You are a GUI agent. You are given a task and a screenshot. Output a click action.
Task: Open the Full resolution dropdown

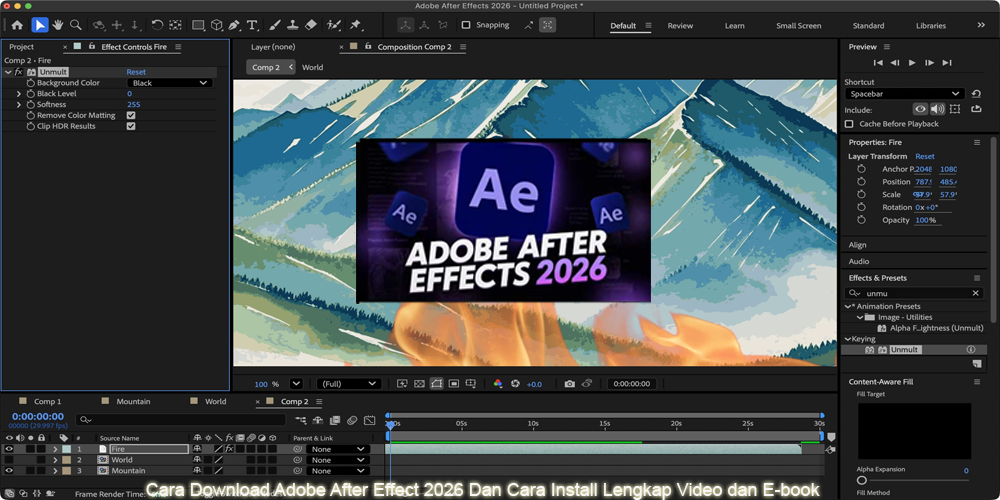[349, 384]
